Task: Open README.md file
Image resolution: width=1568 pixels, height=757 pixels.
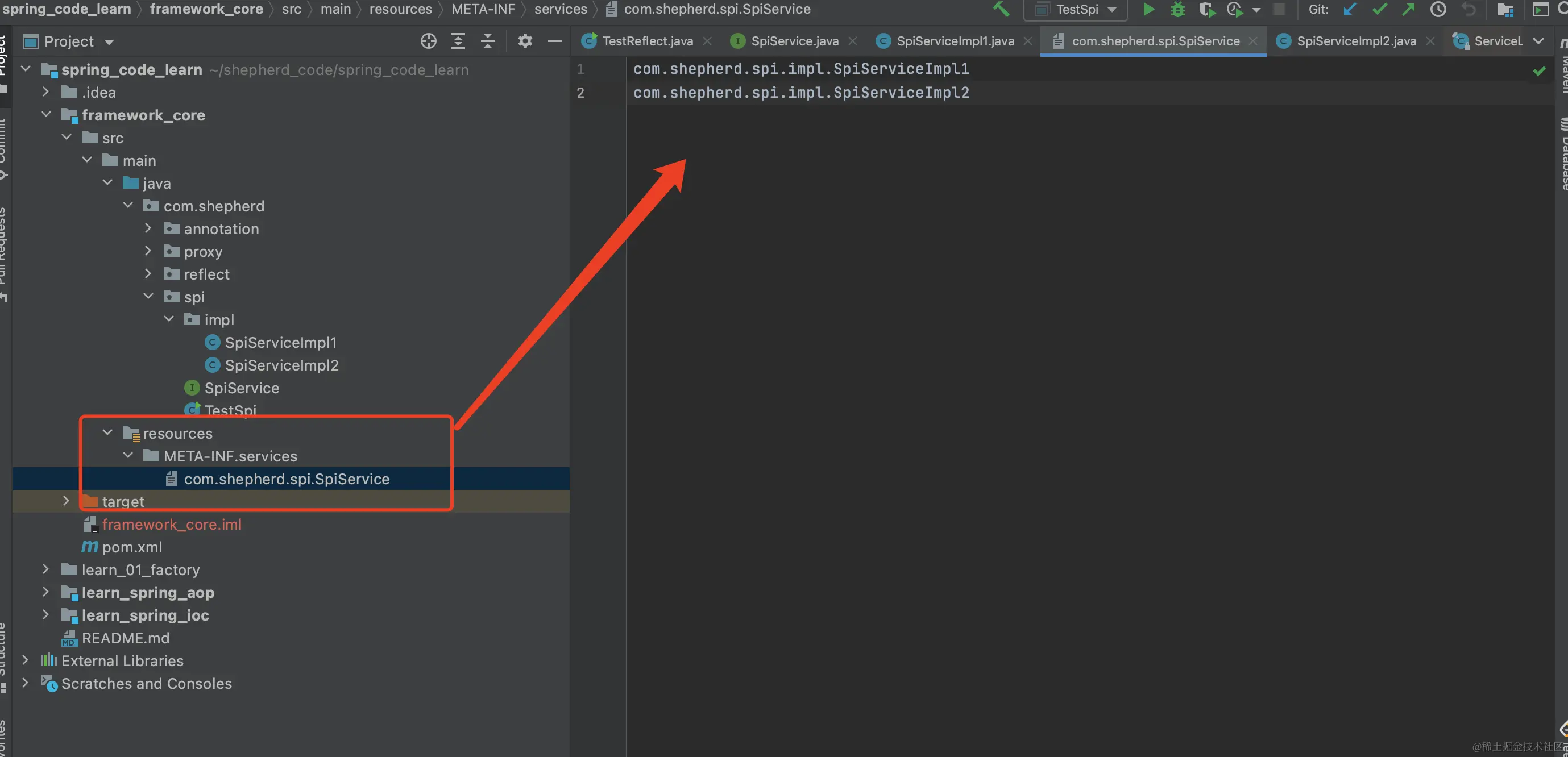Action: coord(125,638)
